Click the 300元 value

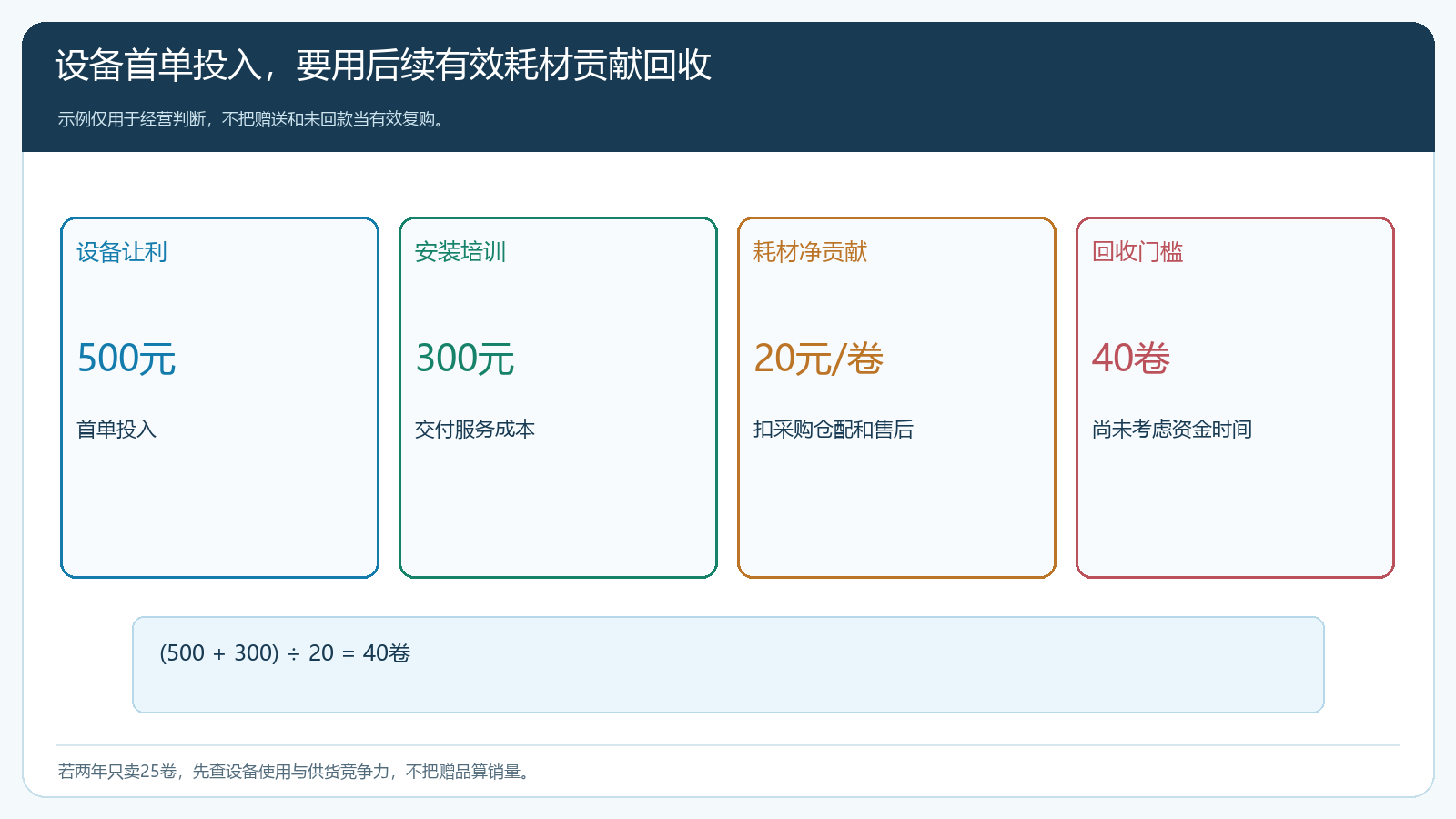(x=465, y=358)
